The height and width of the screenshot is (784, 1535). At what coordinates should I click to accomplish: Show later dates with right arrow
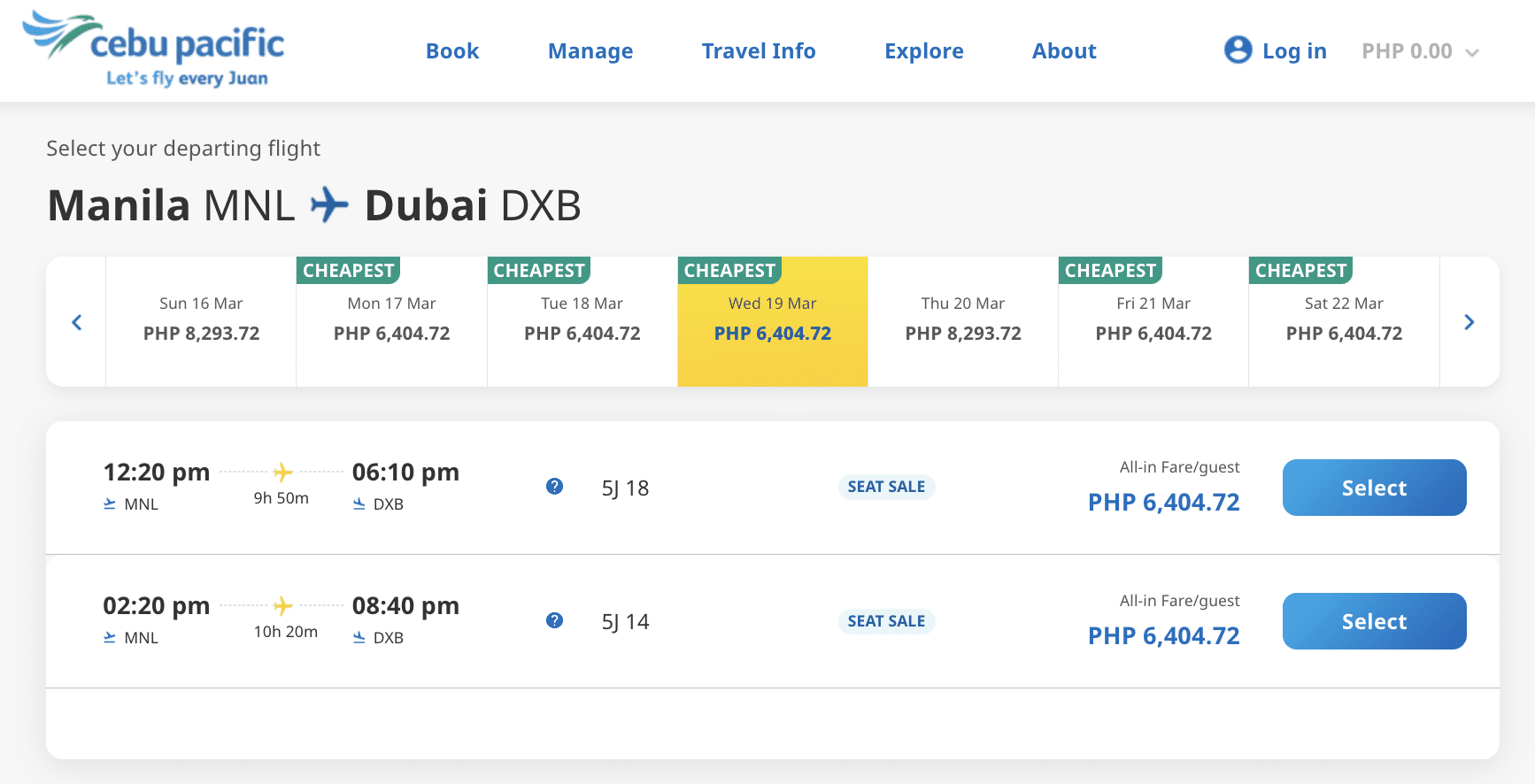point(1469,322)
